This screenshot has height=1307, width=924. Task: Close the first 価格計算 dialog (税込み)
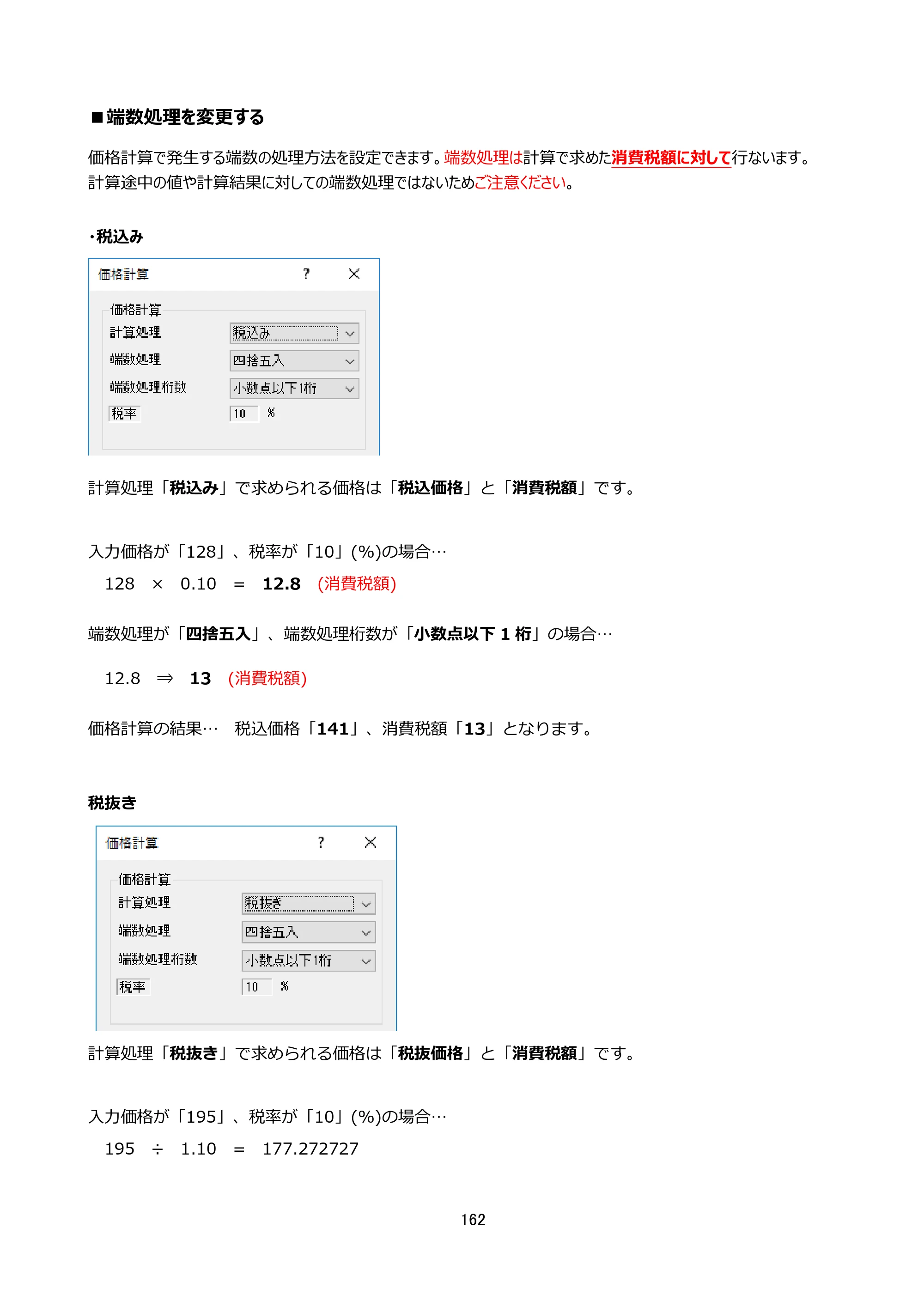point(354,274)
